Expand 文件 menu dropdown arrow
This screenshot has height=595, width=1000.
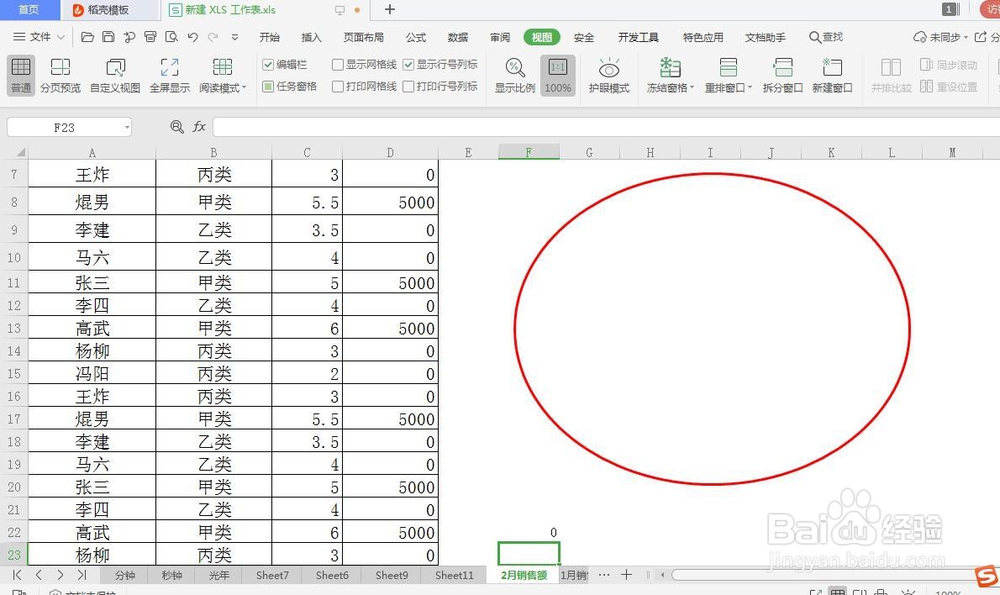pos(61,37)
